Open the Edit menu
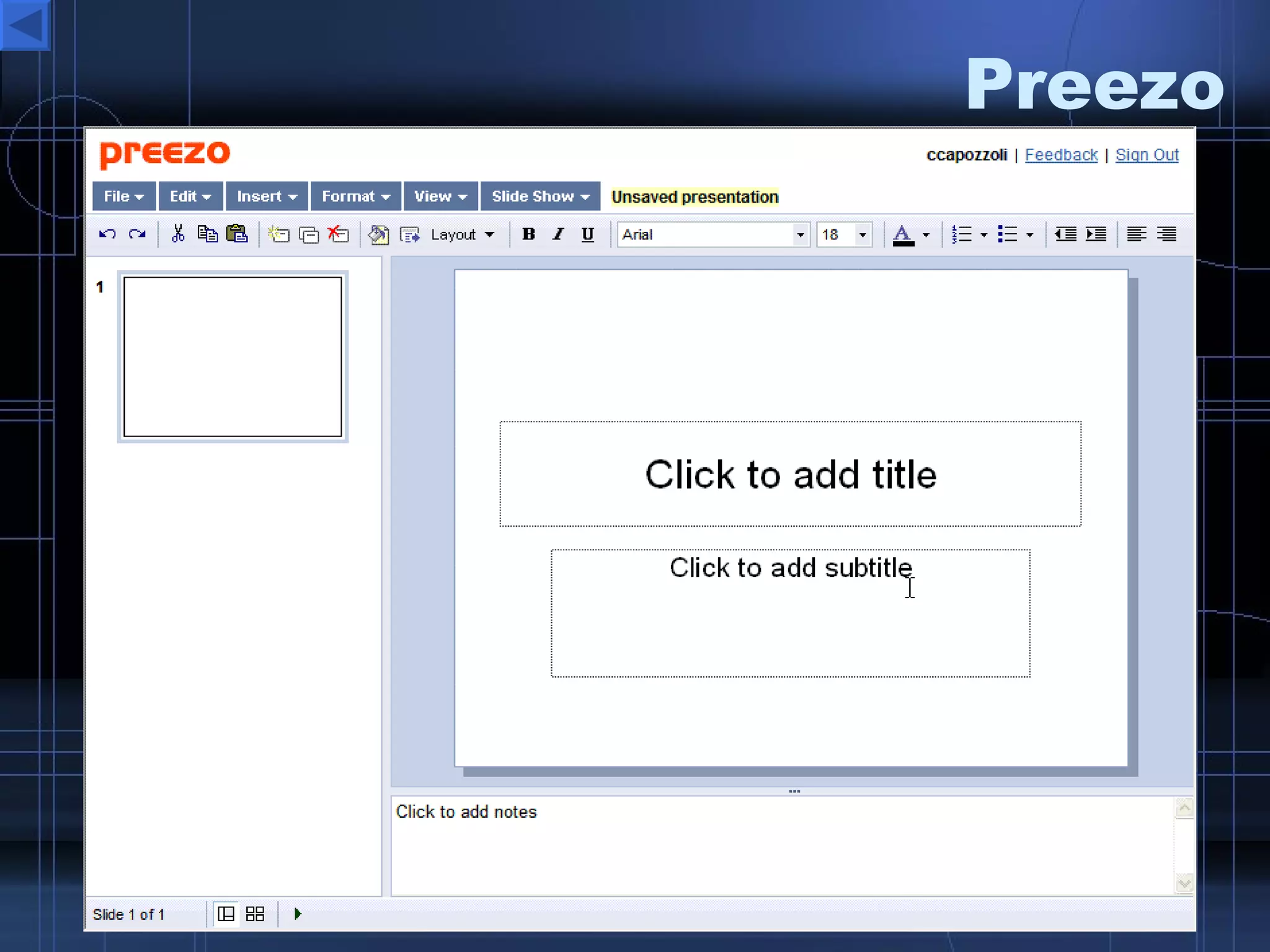The image size is (1270, 952). tap(190, 196)
